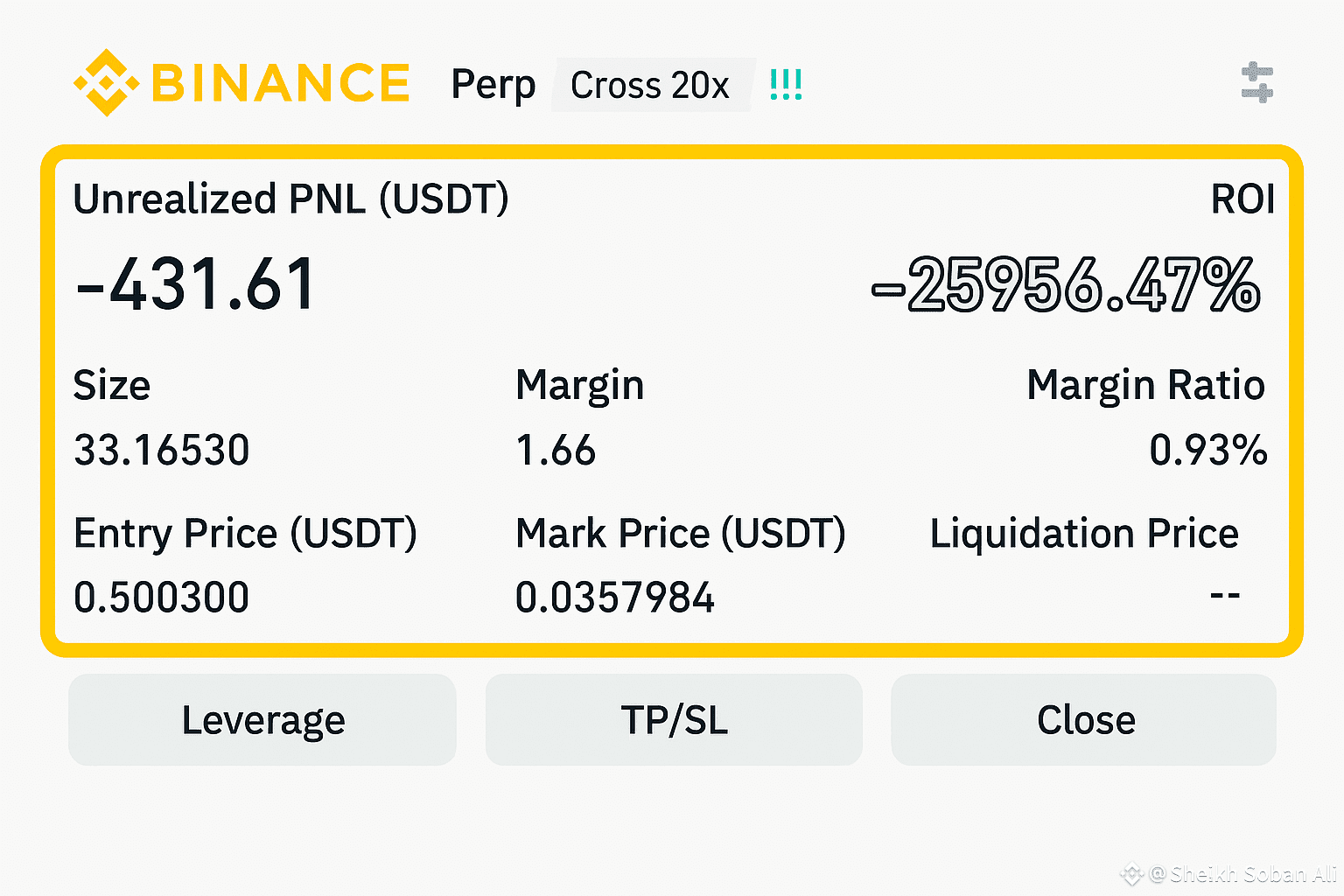Click the BINANCE wordmark text

(281, 83)
